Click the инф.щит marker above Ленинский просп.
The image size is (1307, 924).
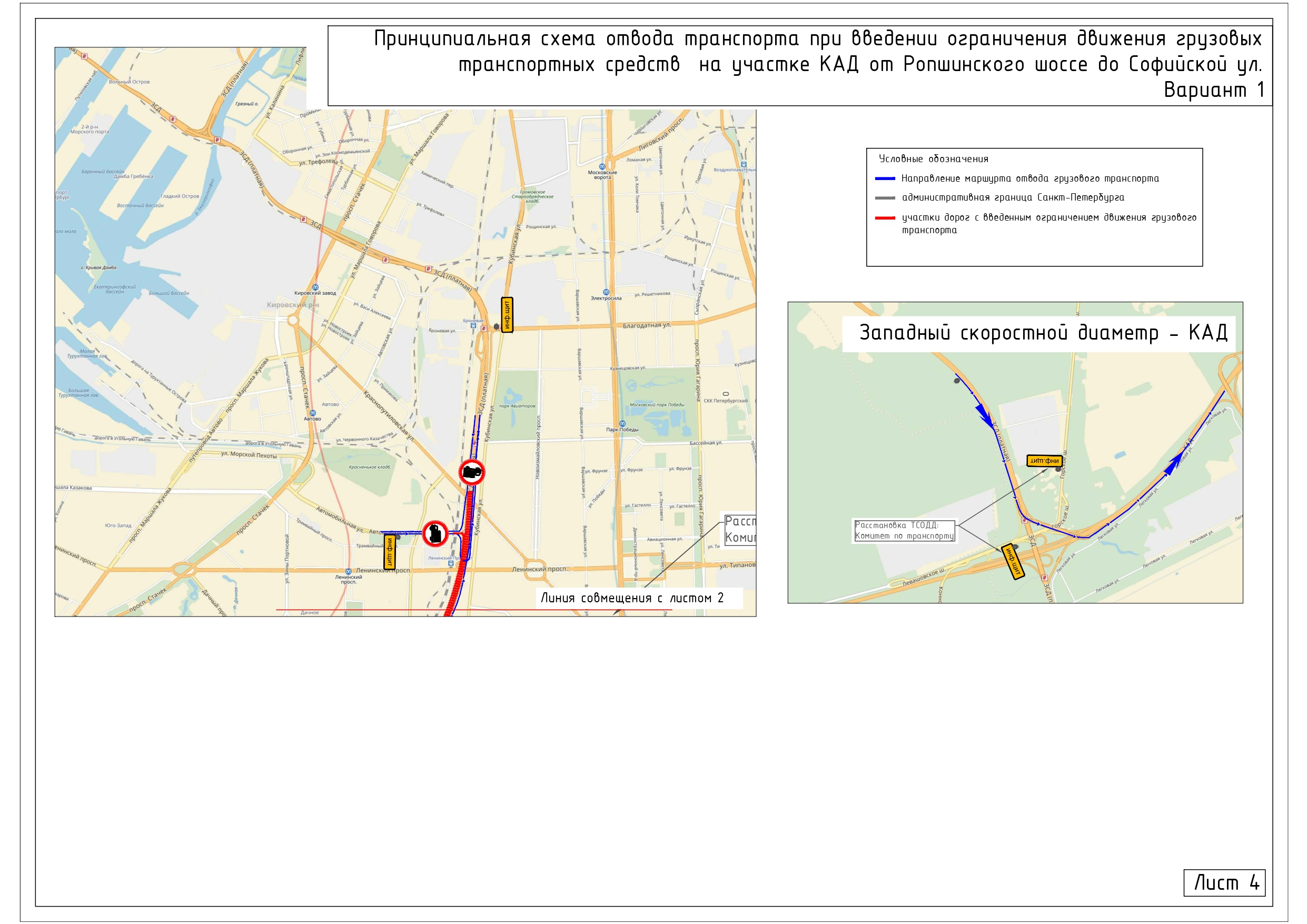point(389,552)
